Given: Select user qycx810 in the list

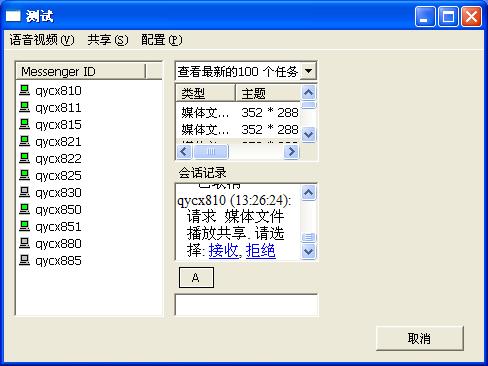Looking at the screenshot, I should pyautogui.click(x=58, y=91).
